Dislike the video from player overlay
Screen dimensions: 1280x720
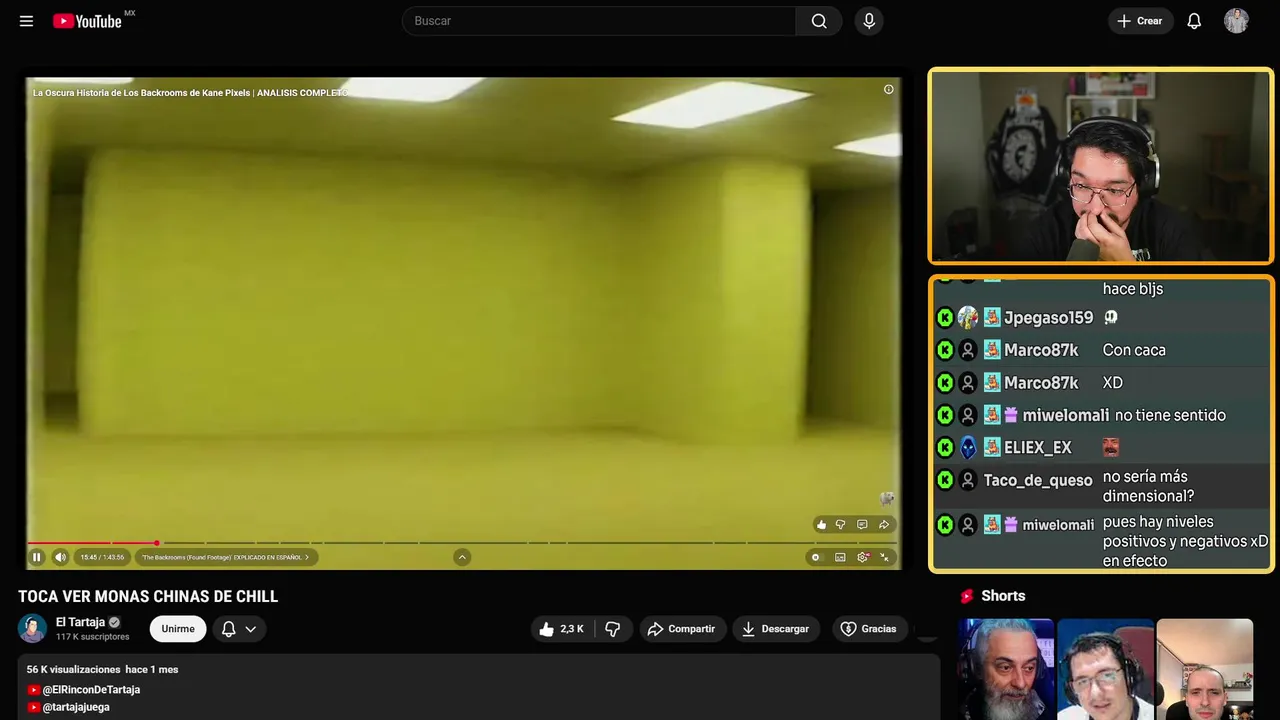(841, 525)
